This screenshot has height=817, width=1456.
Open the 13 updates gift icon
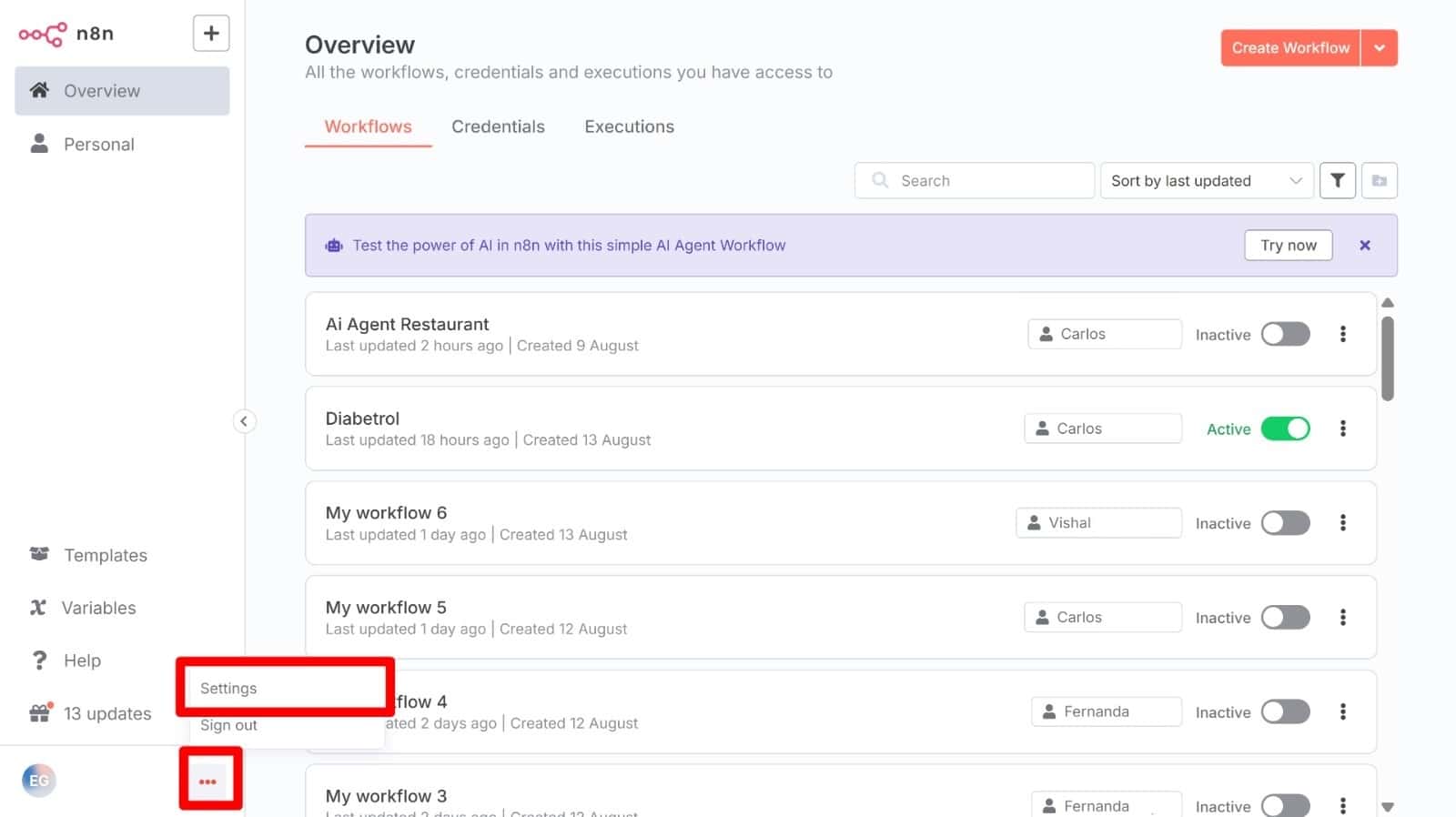40,713
